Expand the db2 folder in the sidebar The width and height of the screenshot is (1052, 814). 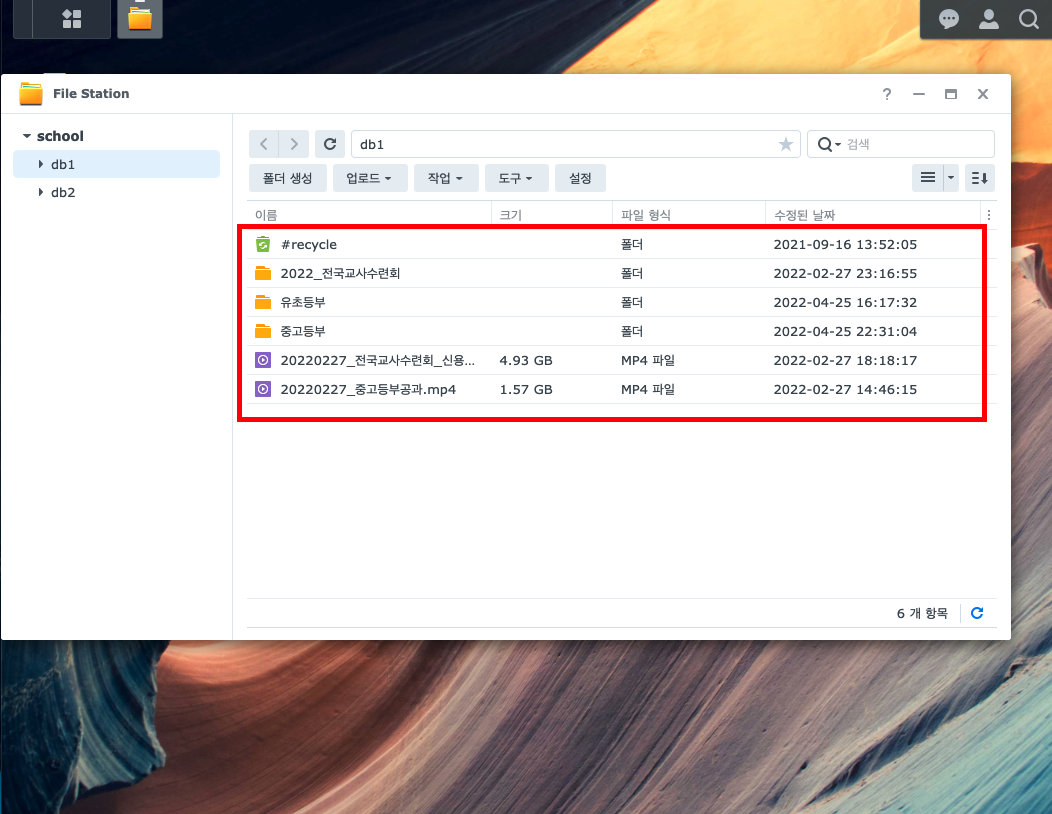40,192
